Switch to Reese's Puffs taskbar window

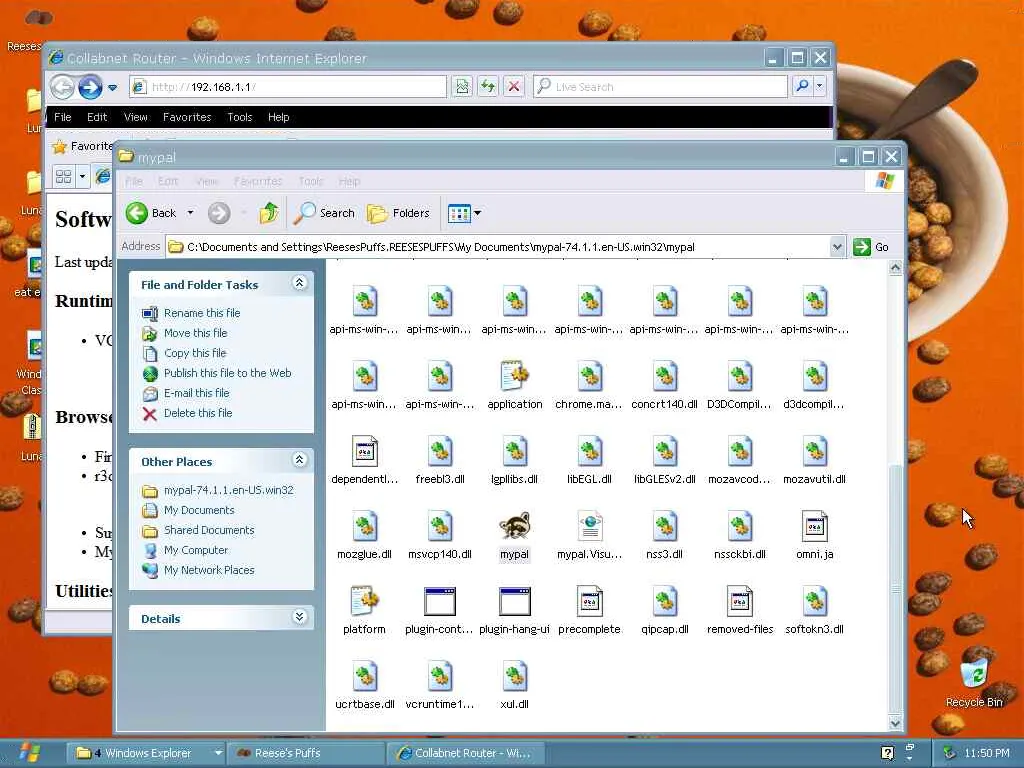(305, 753)
